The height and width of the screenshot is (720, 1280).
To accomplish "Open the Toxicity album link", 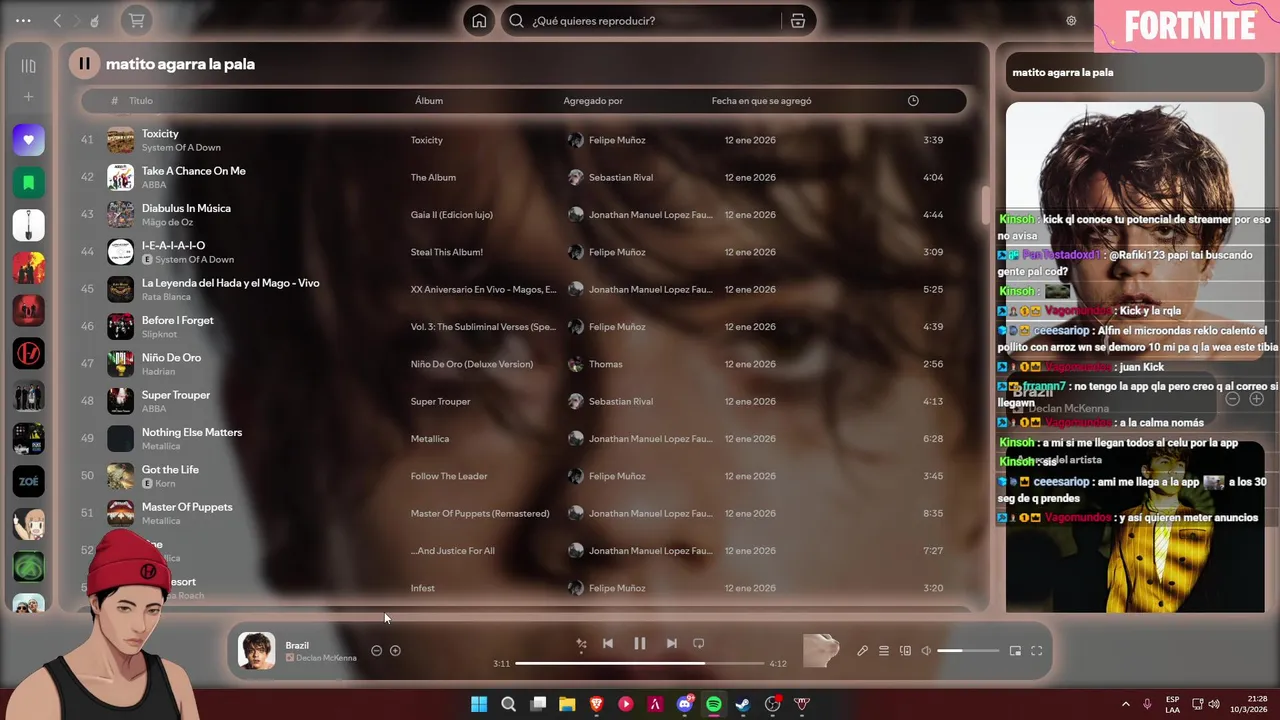I will [x=427, y=140].
